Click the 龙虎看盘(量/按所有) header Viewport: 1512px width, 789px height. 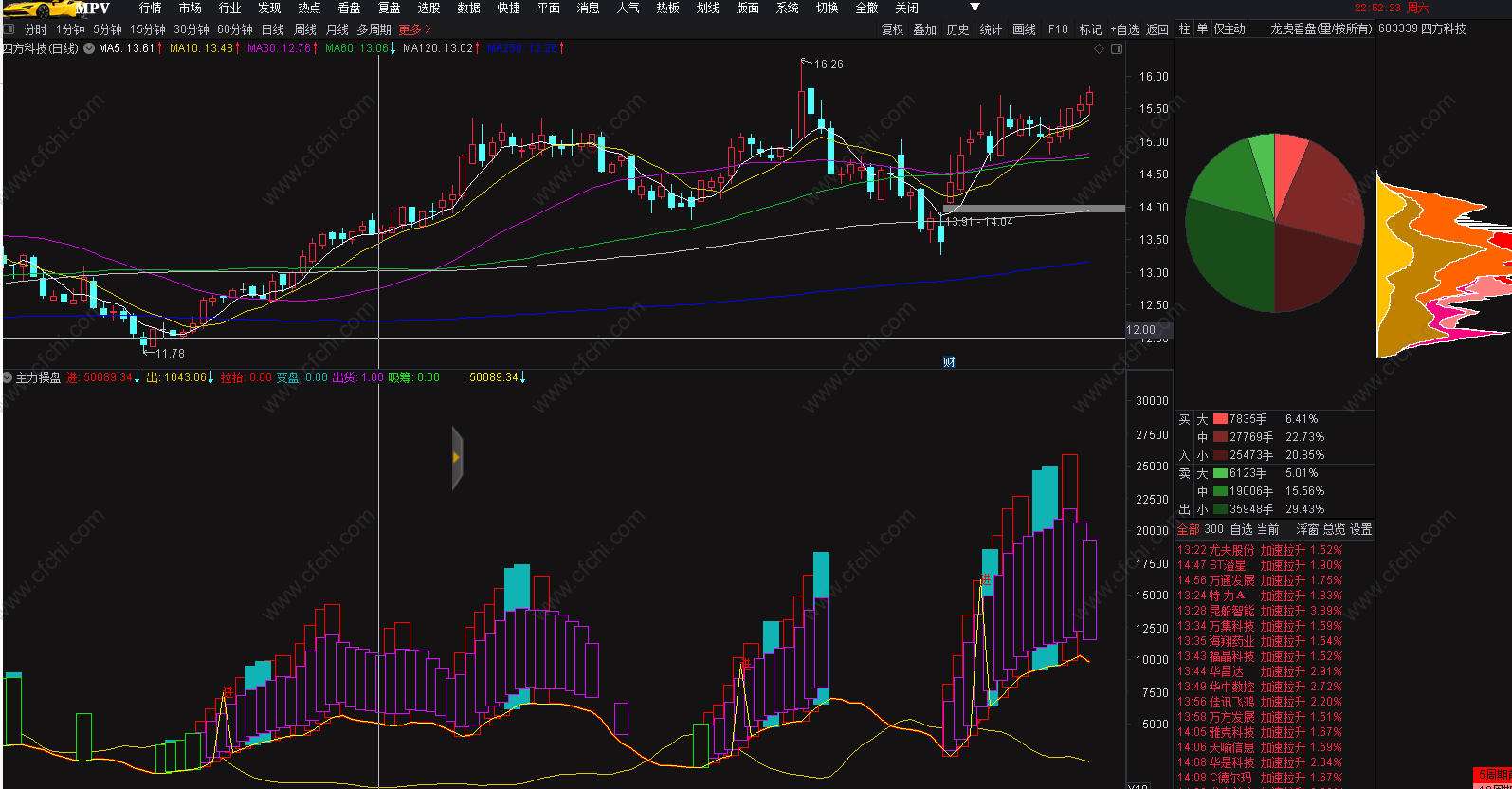coord(1321,29)
